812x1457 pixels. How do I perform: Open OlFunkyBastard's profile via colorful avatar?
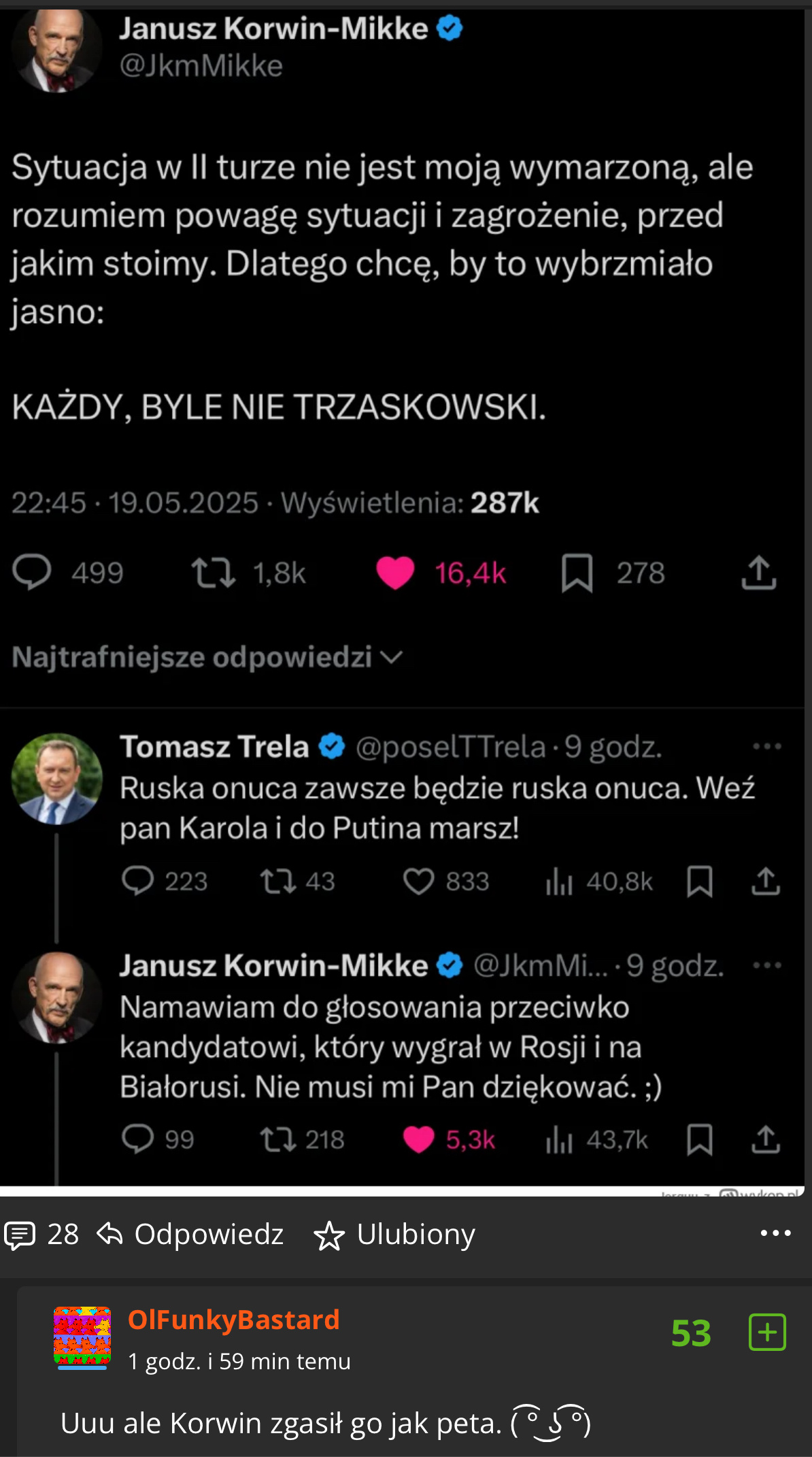[x=82, y=1337]
